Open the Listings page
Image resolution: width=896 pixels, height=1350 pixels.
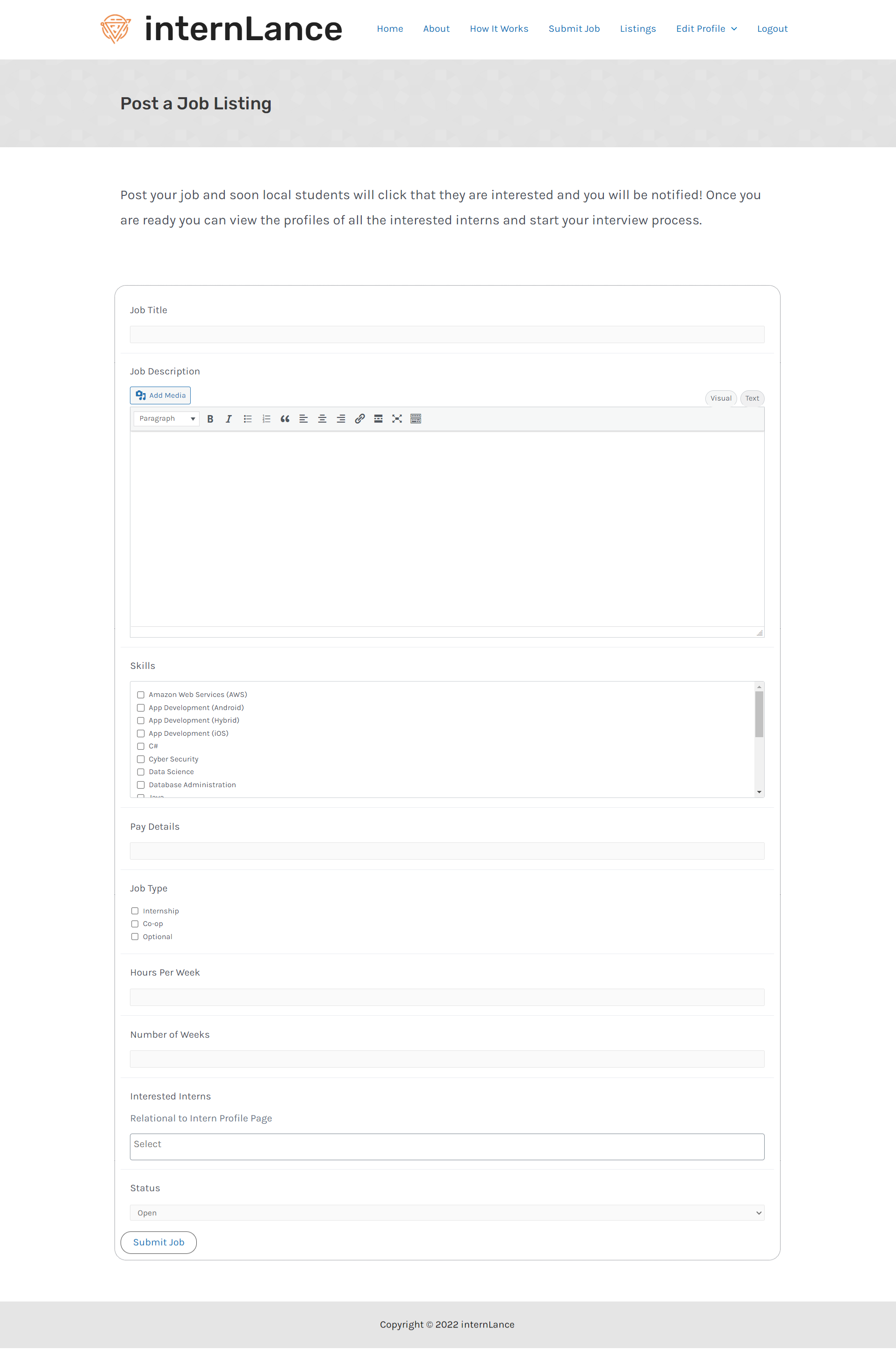pos(638,29)
